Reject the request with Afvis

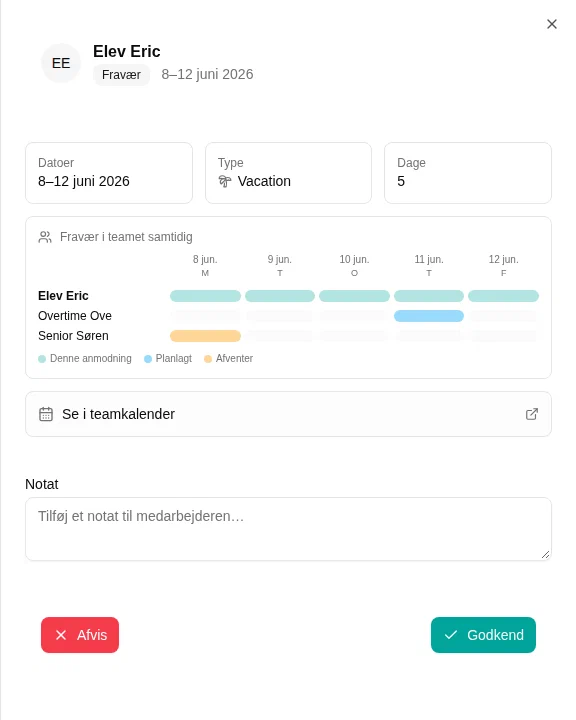(x=80, y=635)
